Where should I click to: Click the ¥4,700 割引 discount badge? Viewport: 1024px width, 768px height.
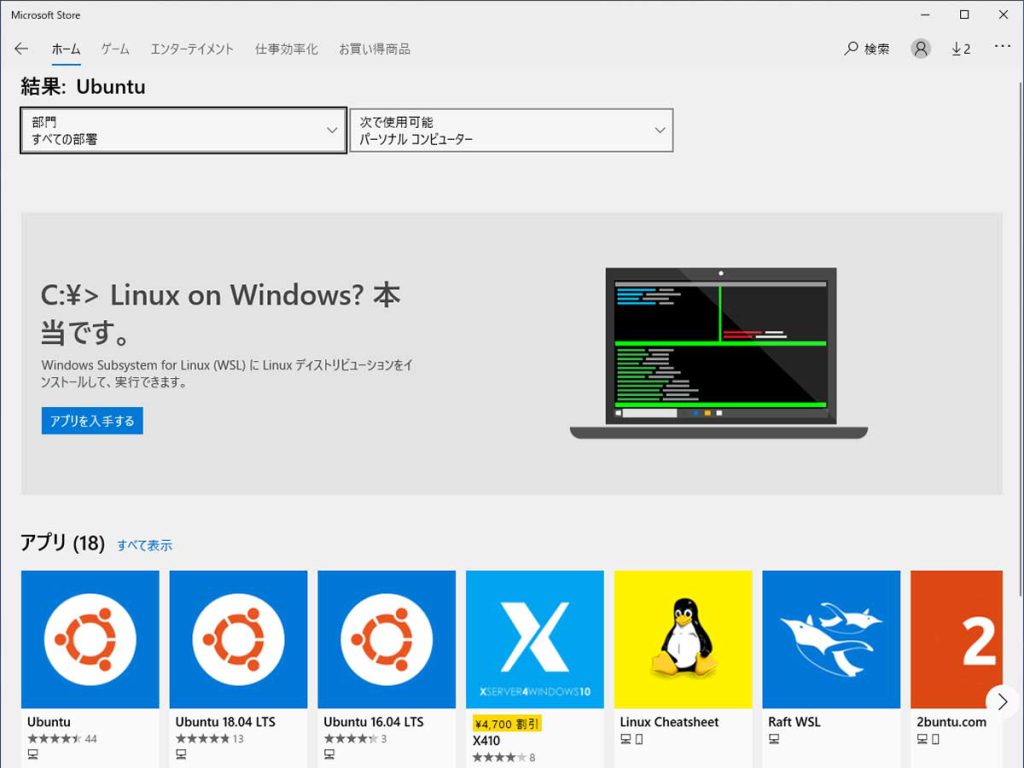pos(507,724)
